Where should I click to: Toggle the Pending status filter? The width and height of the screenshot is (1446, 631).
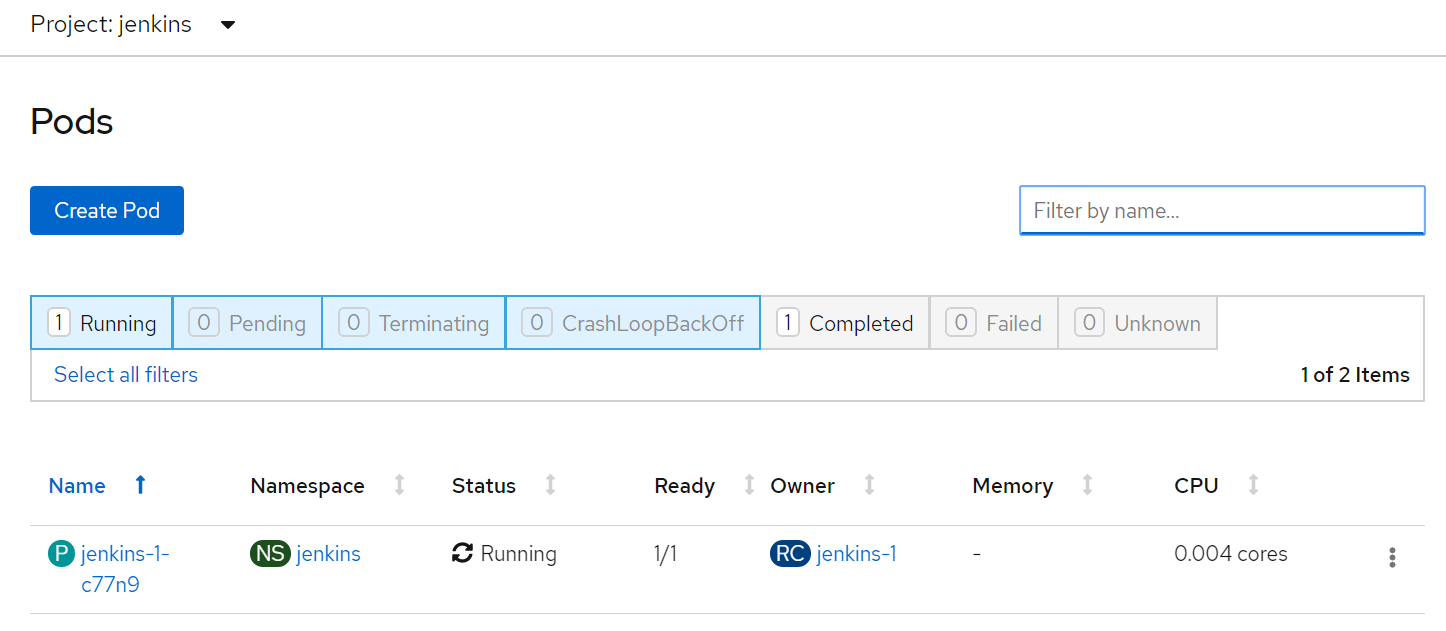[247, 323]
